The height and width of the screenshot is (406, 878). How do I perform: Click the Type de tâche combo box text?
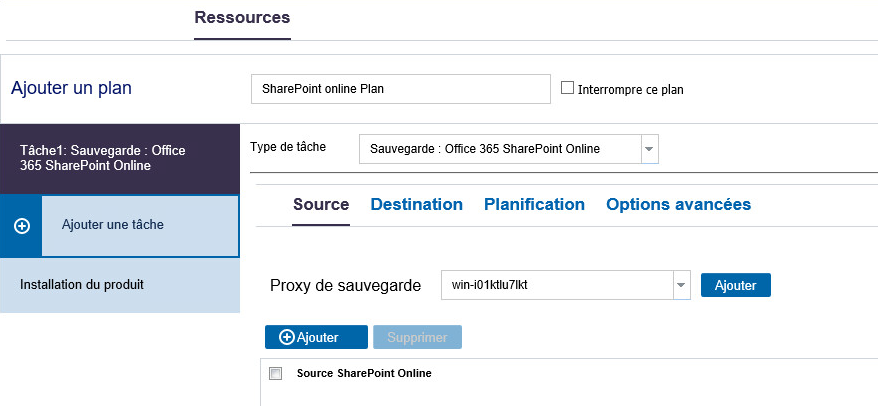coord(484,149)
